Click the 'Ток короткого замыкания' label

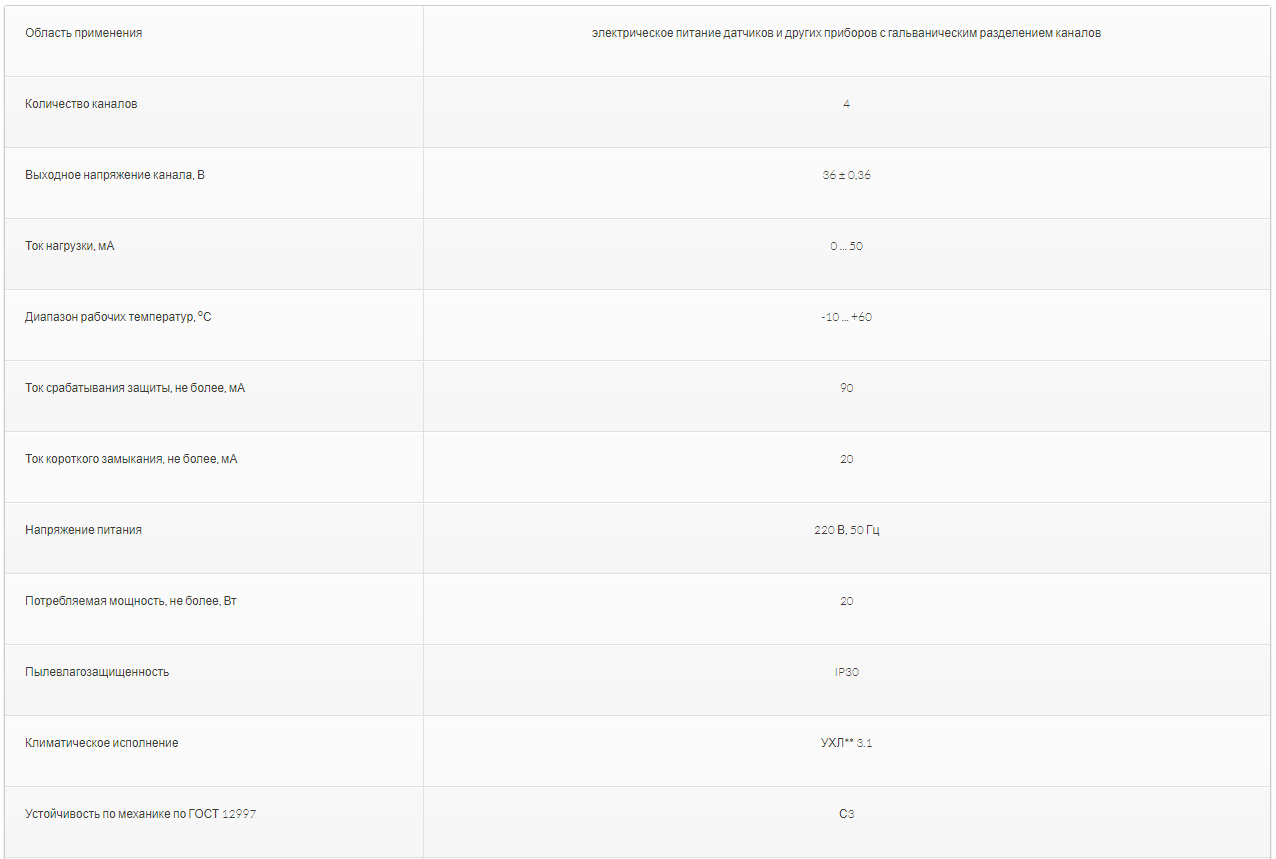(x=131, y=459)
